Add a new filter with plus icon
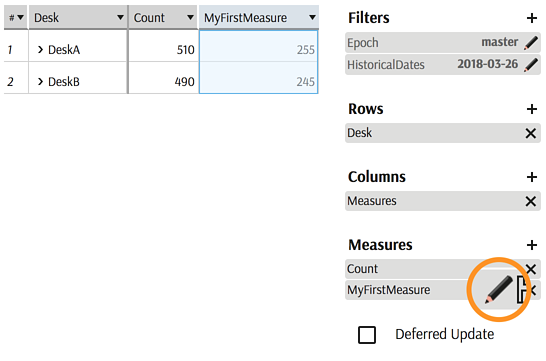This screenshot has width=546, height=361. [x=531, y=18]
